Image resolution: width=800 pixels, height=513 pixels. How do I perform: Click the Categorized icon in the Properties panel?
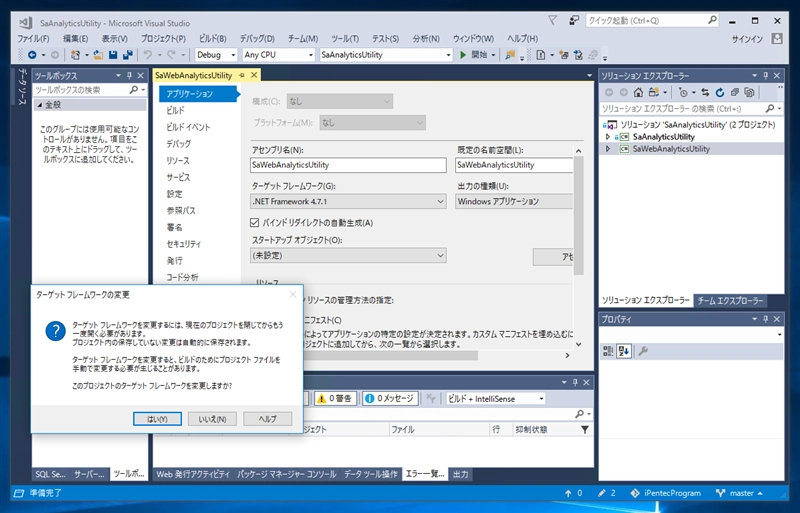click(x=608, y=351)
